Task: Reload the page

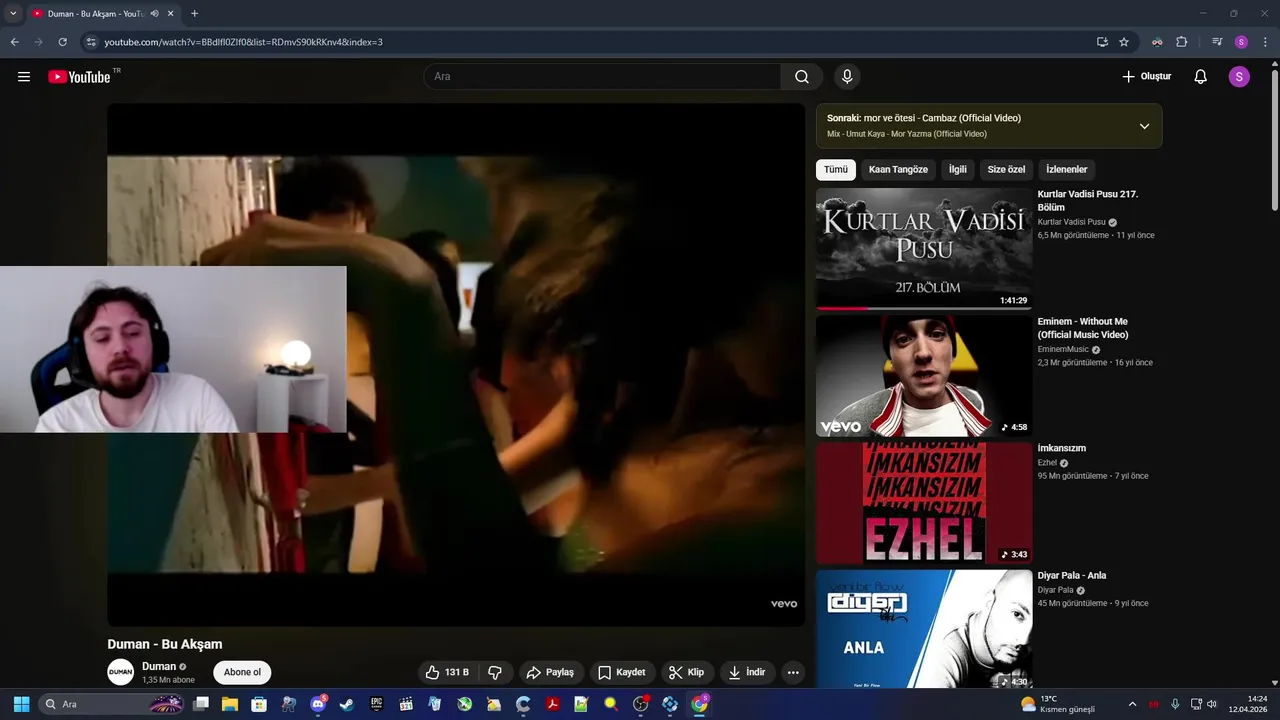Action: [62, 42]
